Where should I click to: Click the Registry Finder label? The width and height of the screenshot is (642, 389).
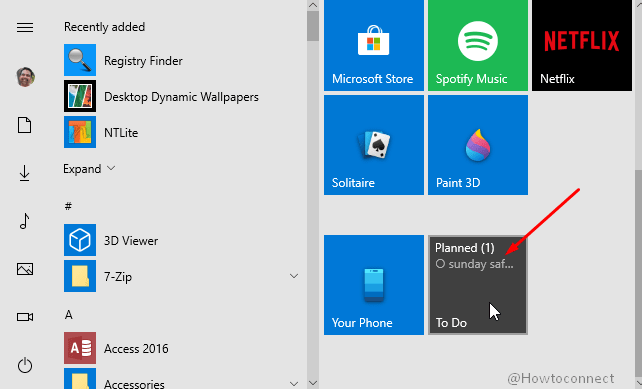143,61
